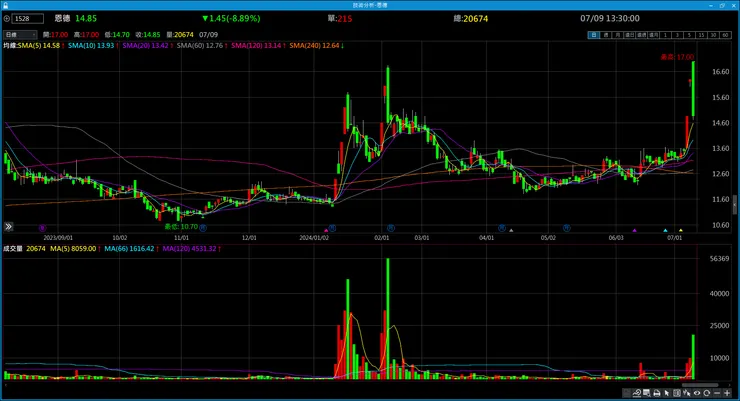Open the 日線 chart period dropdown
The width and height of the screenshot is (740, 401).
[20, 34]
